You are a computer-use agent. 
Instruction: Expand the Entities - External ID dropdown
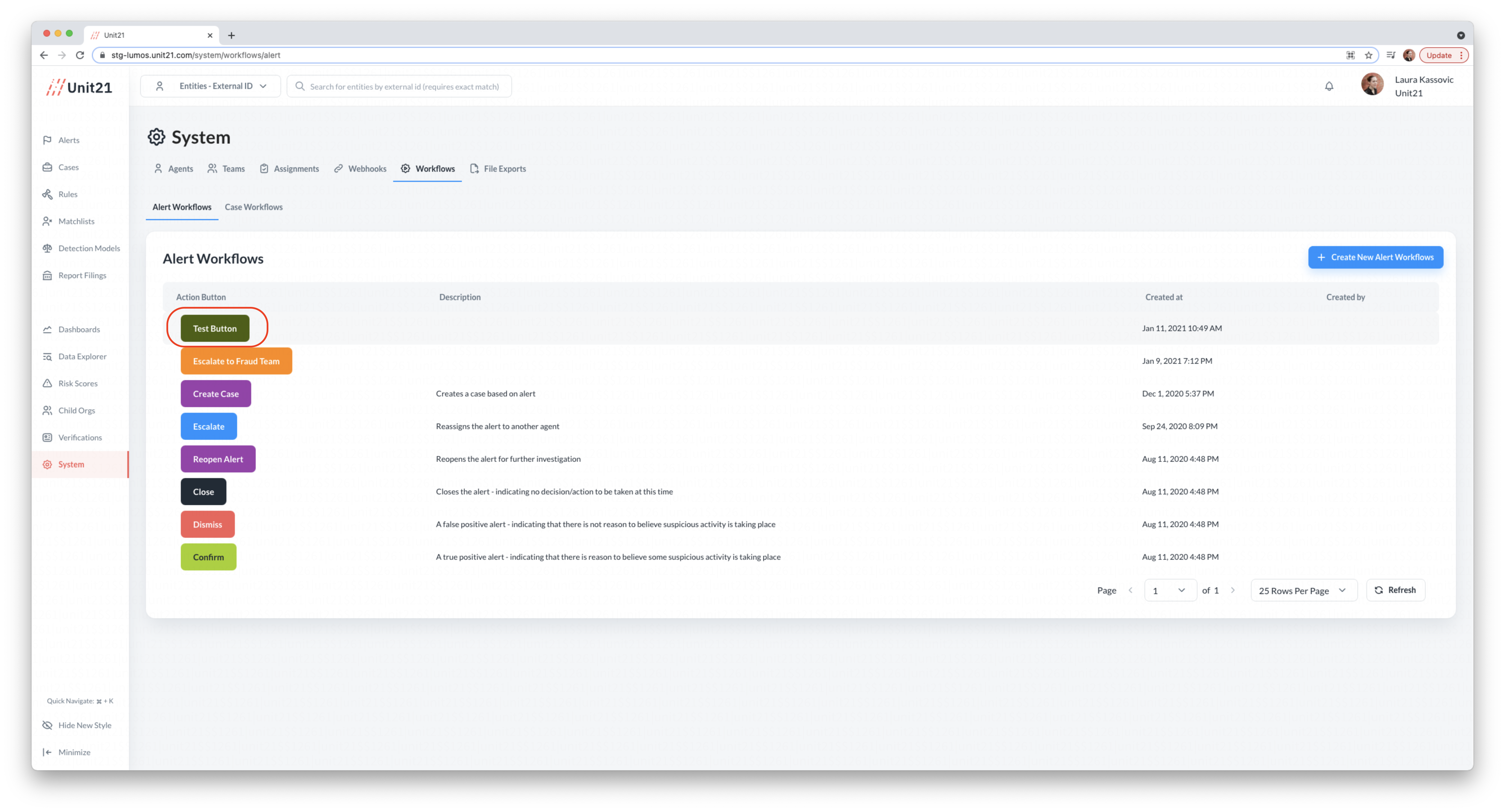(x=210, y=86)
